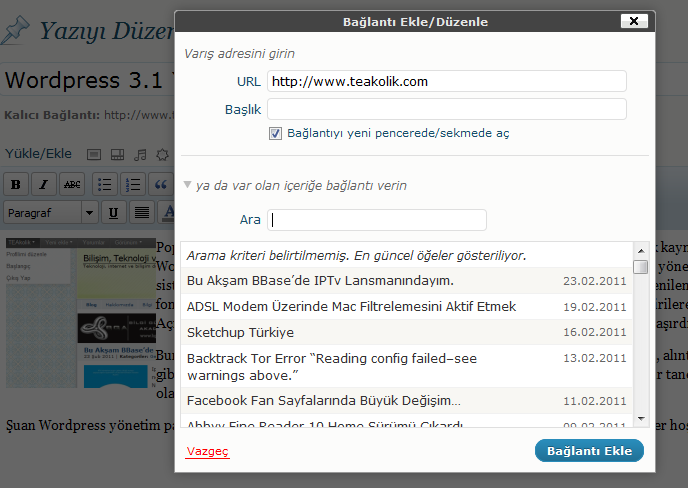Viewport: 688px width, 488px height.
Task: Justify text with the full-align icon
Action: (142, 213)
